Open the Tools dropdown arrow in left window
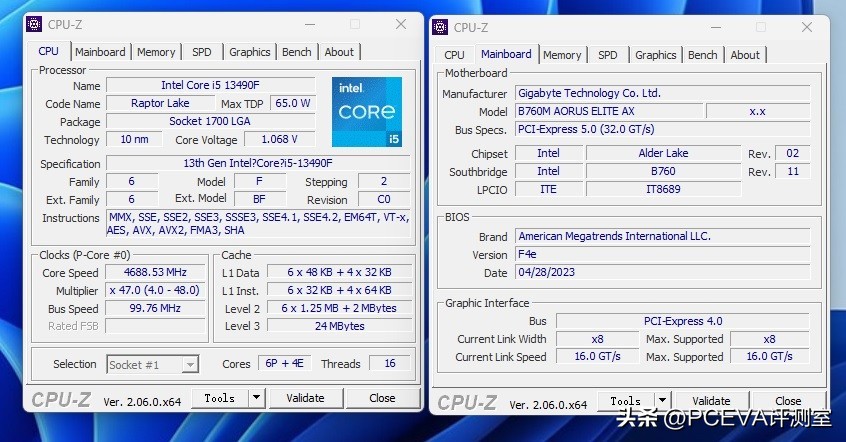 pyautogui.click(x=257, y=398)
